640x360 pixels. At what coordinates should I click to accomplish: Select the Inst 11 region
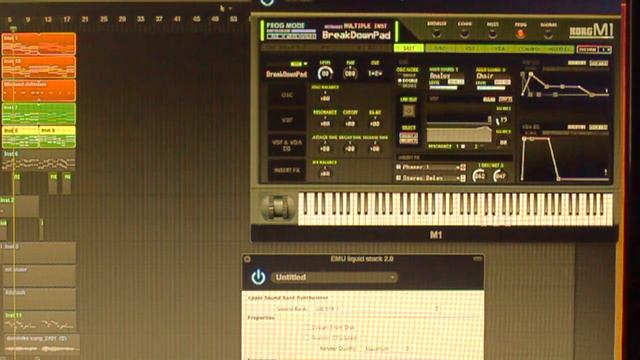(40, 321)
